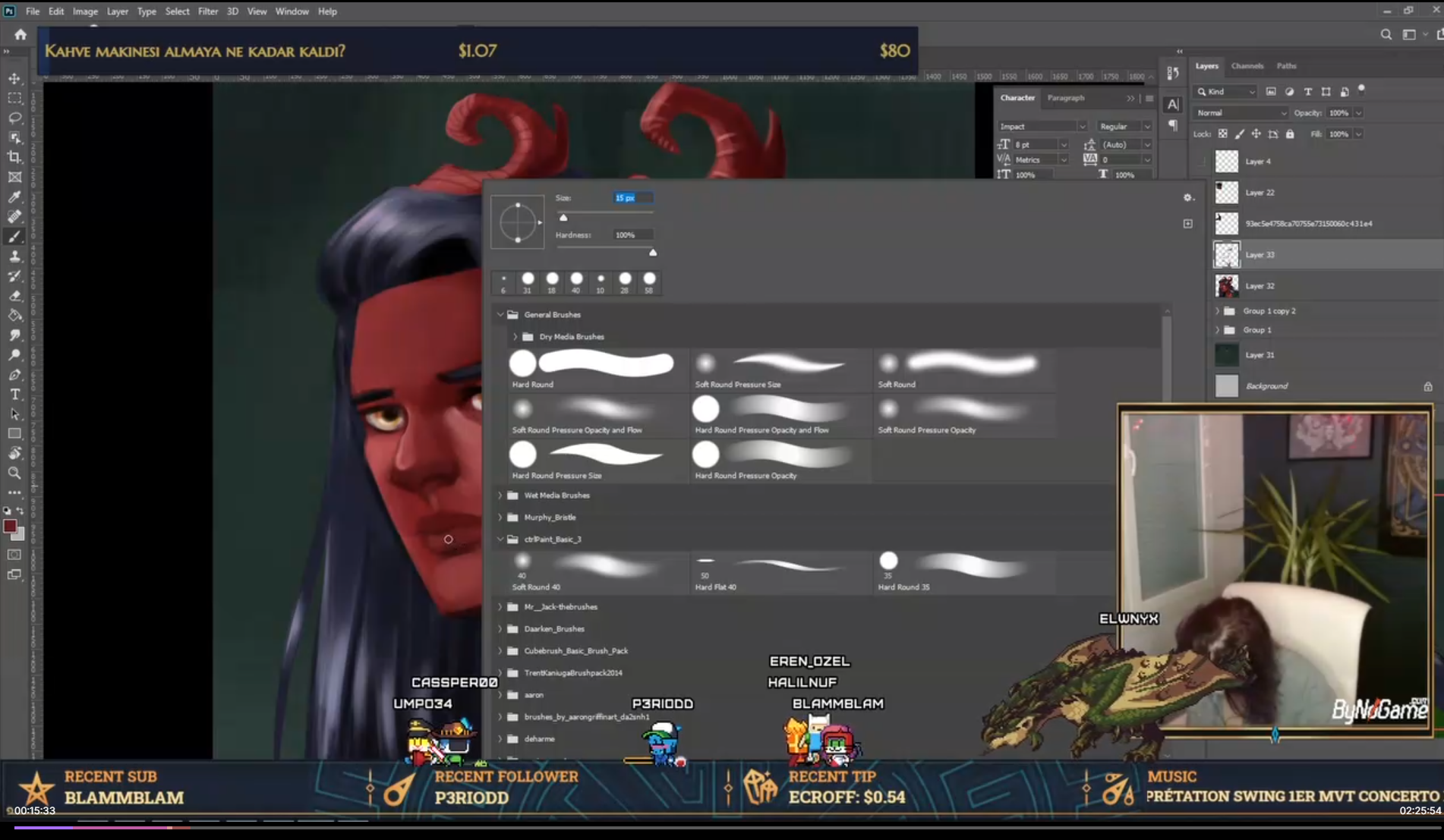
Task: Select the Hand tool
Action: [x=14, y=454]
